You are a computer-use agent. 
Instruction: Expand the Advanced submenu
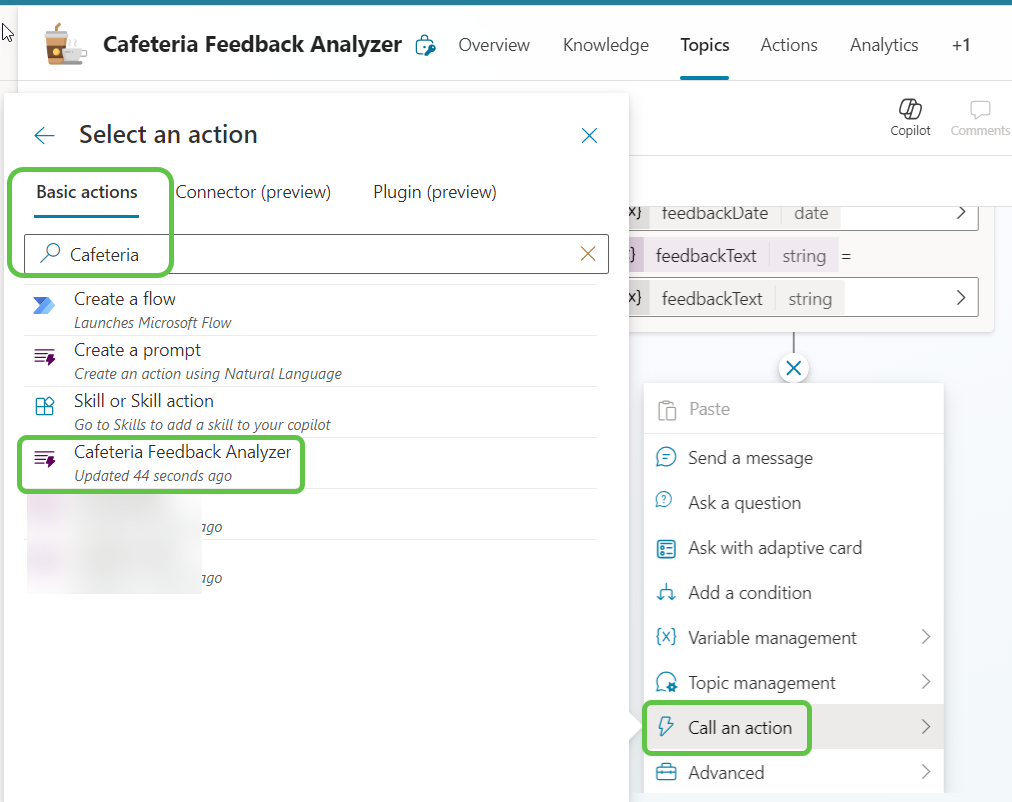726,772
